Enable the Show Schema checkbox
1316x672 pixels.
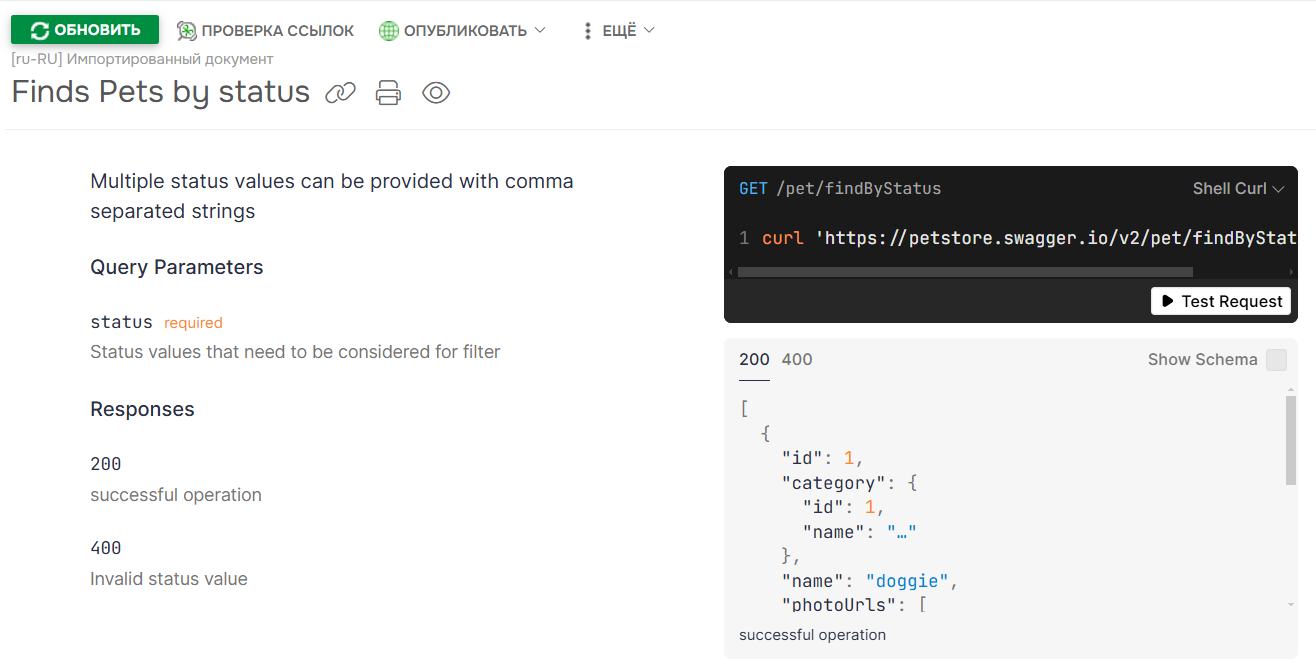pyautogui.click(x=1276, y=360)
